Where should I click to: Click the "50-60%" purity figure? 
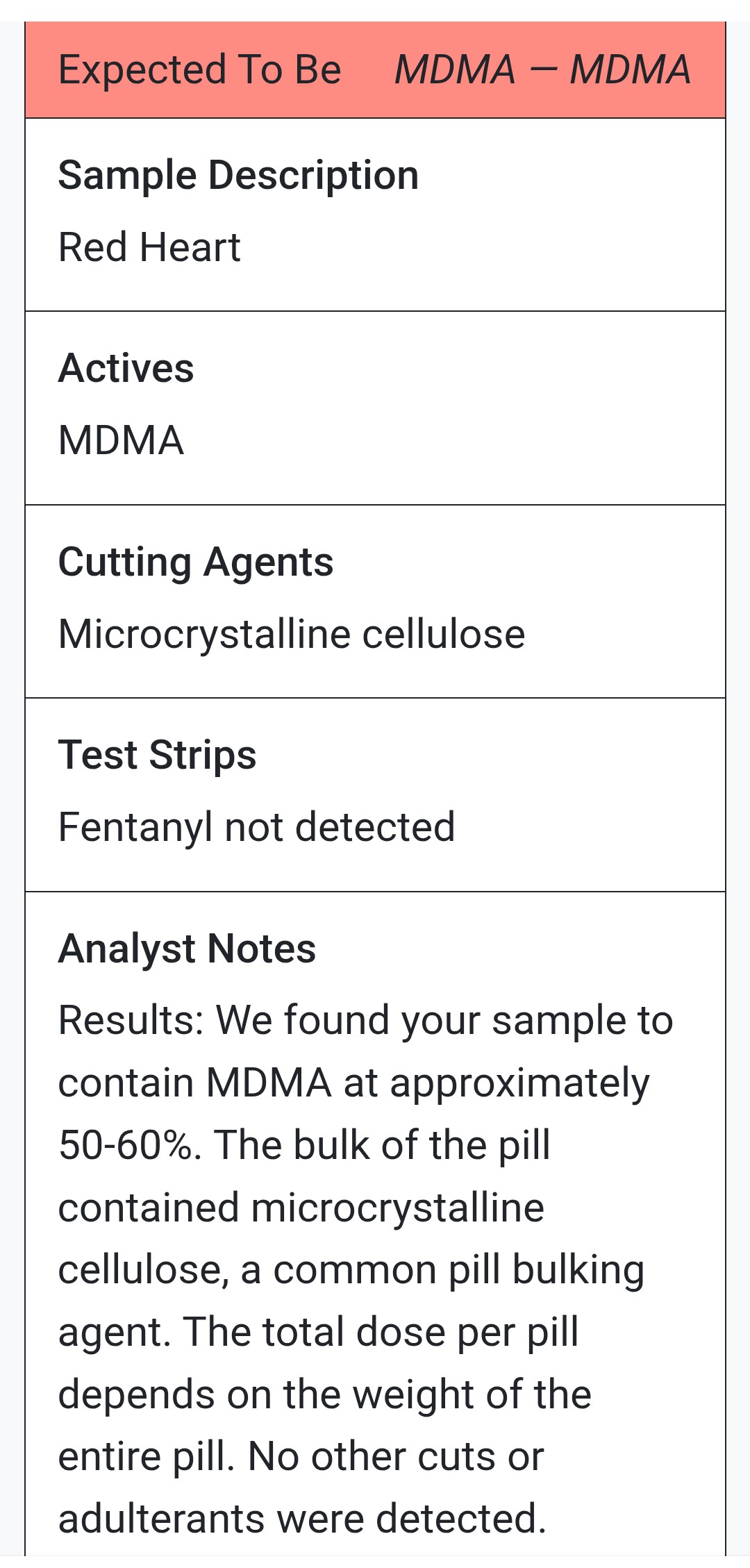(130, 1145)
